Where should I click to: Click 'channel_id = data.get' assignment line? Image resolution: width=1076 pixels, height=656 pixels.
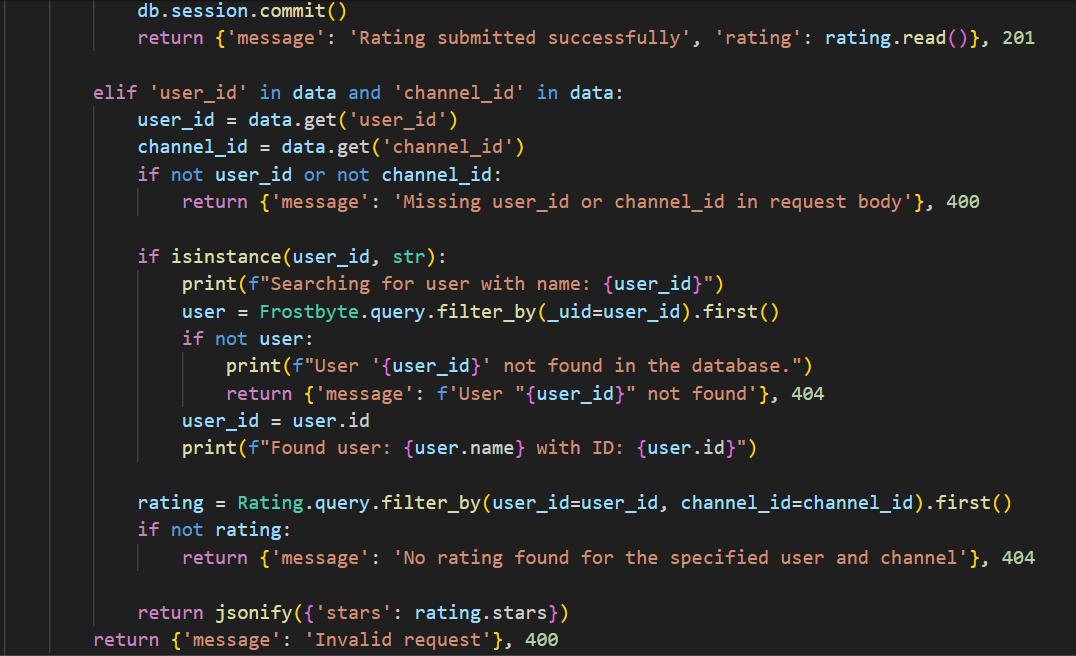click(x=331, y=147)
